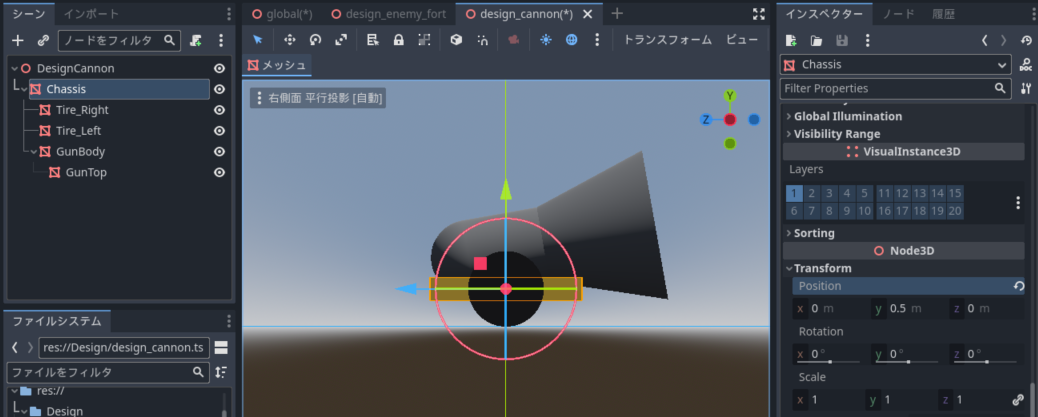Viewport: 1038px width, 417px height.
Task: Toggle the snap magnet icon
Action: tap(483, 40)
